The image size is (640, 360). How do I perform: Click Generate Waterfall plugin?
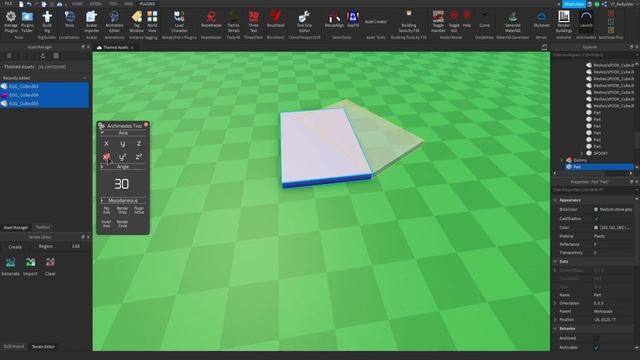513,22
